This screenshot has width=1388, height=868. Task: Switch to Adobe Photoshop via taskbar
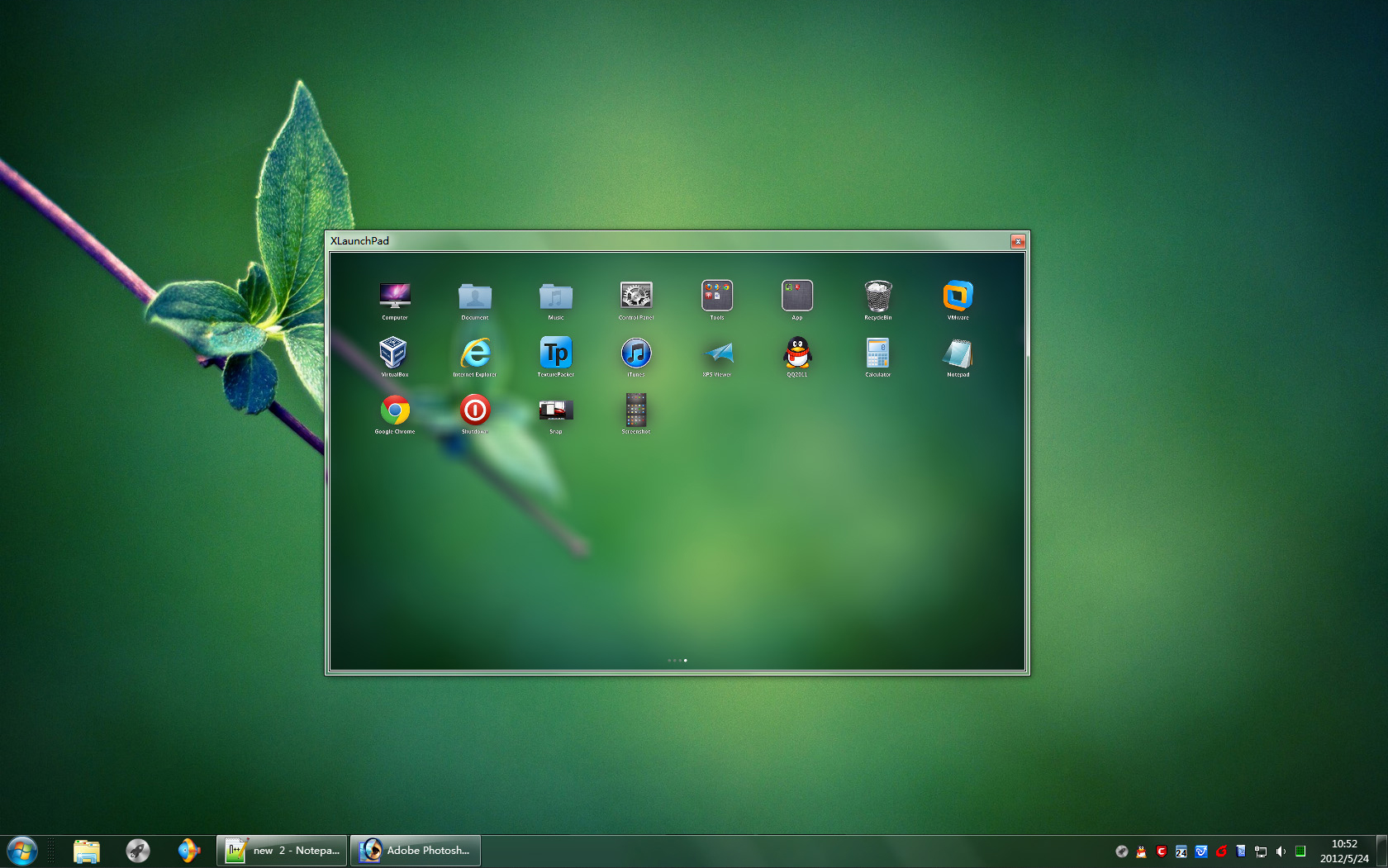[415, 850]
